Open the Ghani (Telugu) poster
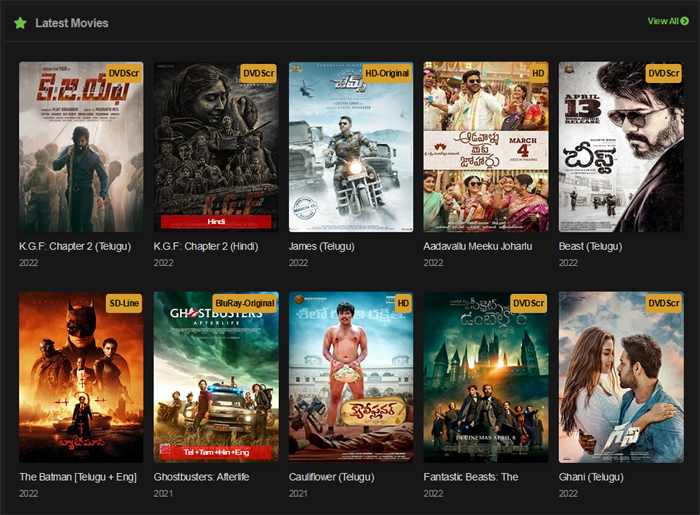The height and width of the screenshot is (515, 700). coord(621,377)
